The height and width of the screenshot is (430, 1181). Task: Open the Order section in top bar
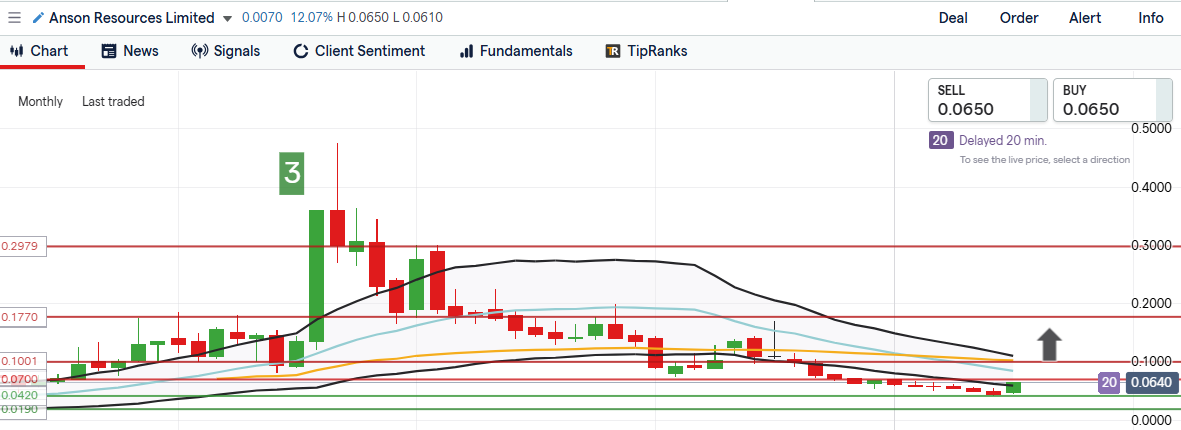click(1019, 18)
